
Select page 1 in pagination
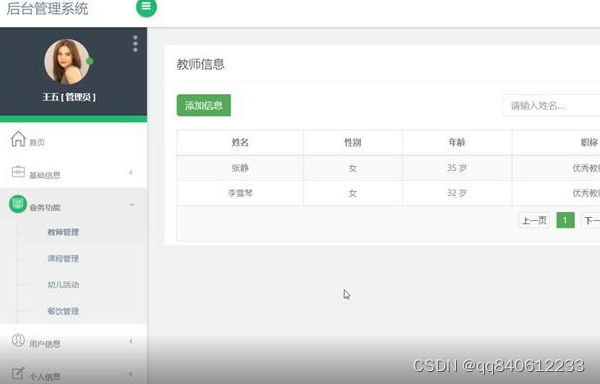click(565, 220)
